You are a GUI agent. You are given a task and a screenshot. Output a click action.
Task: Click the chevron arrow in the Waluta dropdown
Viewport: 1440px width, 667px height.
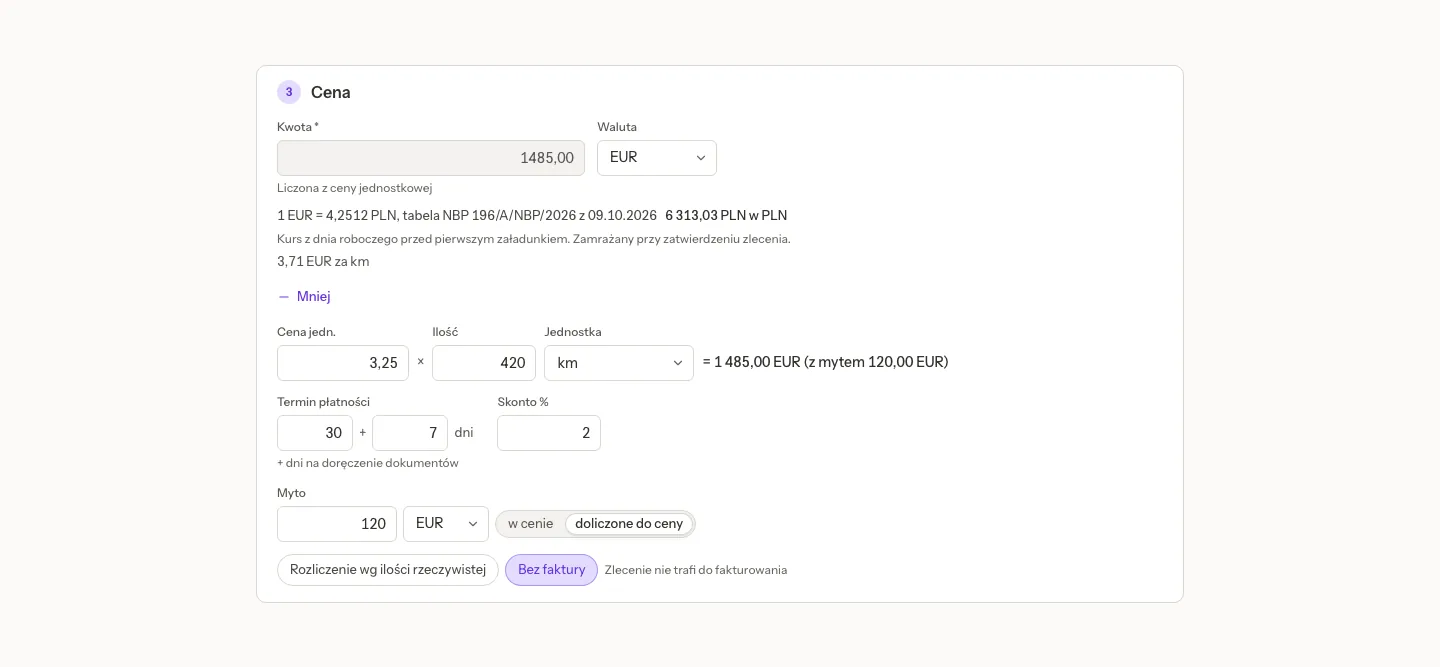tap(701, 158)
